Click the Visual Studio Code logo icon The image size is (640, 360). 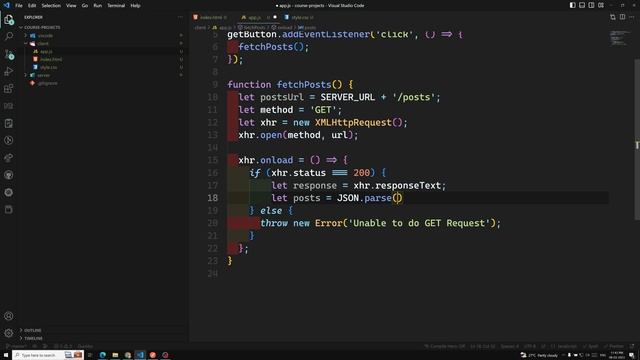tap(7, 5)
